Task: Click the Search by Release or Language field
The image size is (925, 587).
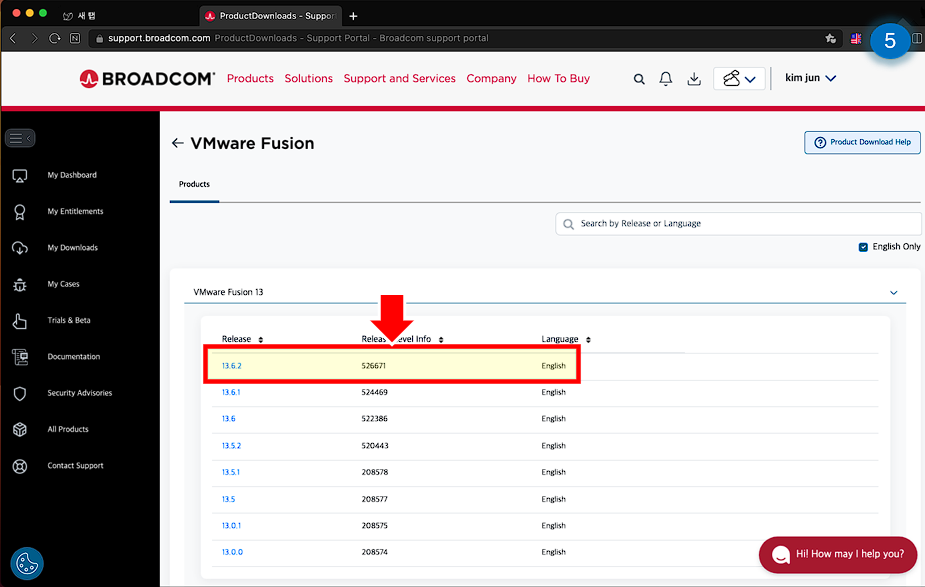Action: click(x=738, y=224)
